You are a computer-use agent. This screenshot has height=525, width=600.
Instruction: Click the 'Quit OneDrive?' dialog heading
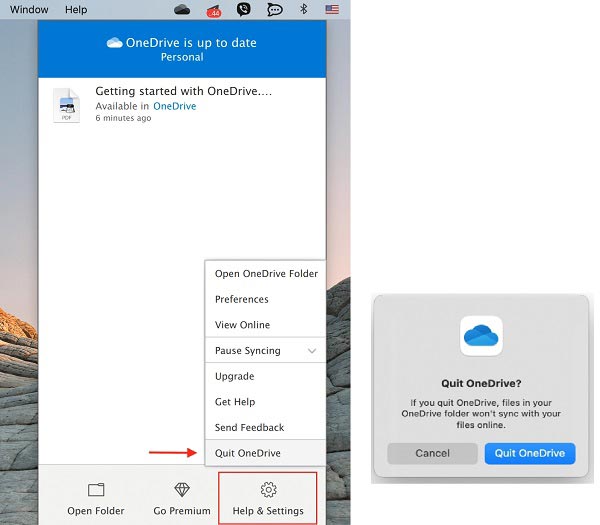tap(481, 383)
